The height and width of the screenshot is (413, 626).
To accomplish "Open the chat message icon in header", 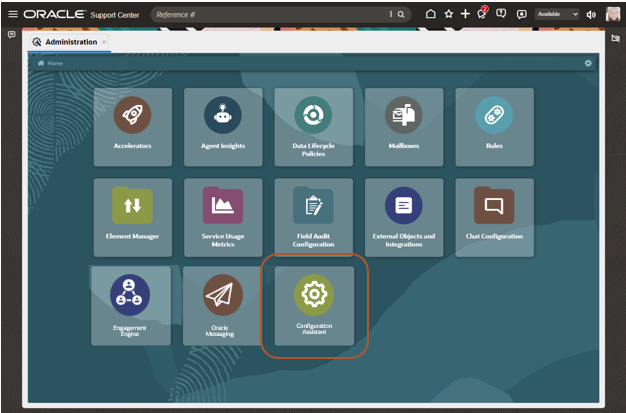I will 521,14.
